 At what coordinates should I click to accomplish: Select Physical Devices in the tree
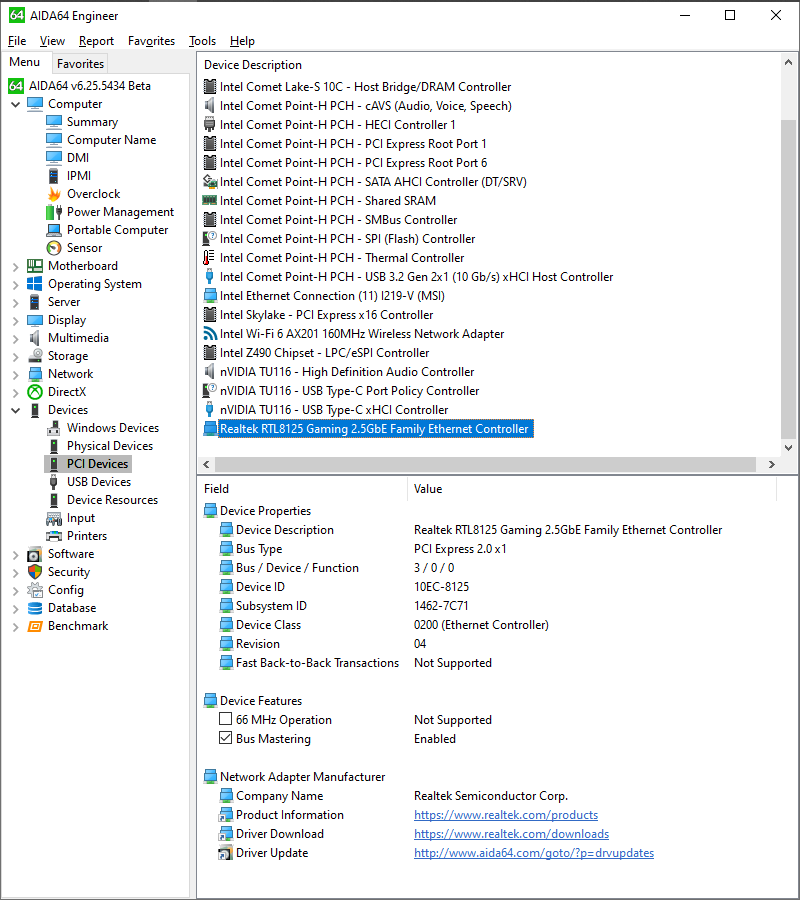pos(110,446)
